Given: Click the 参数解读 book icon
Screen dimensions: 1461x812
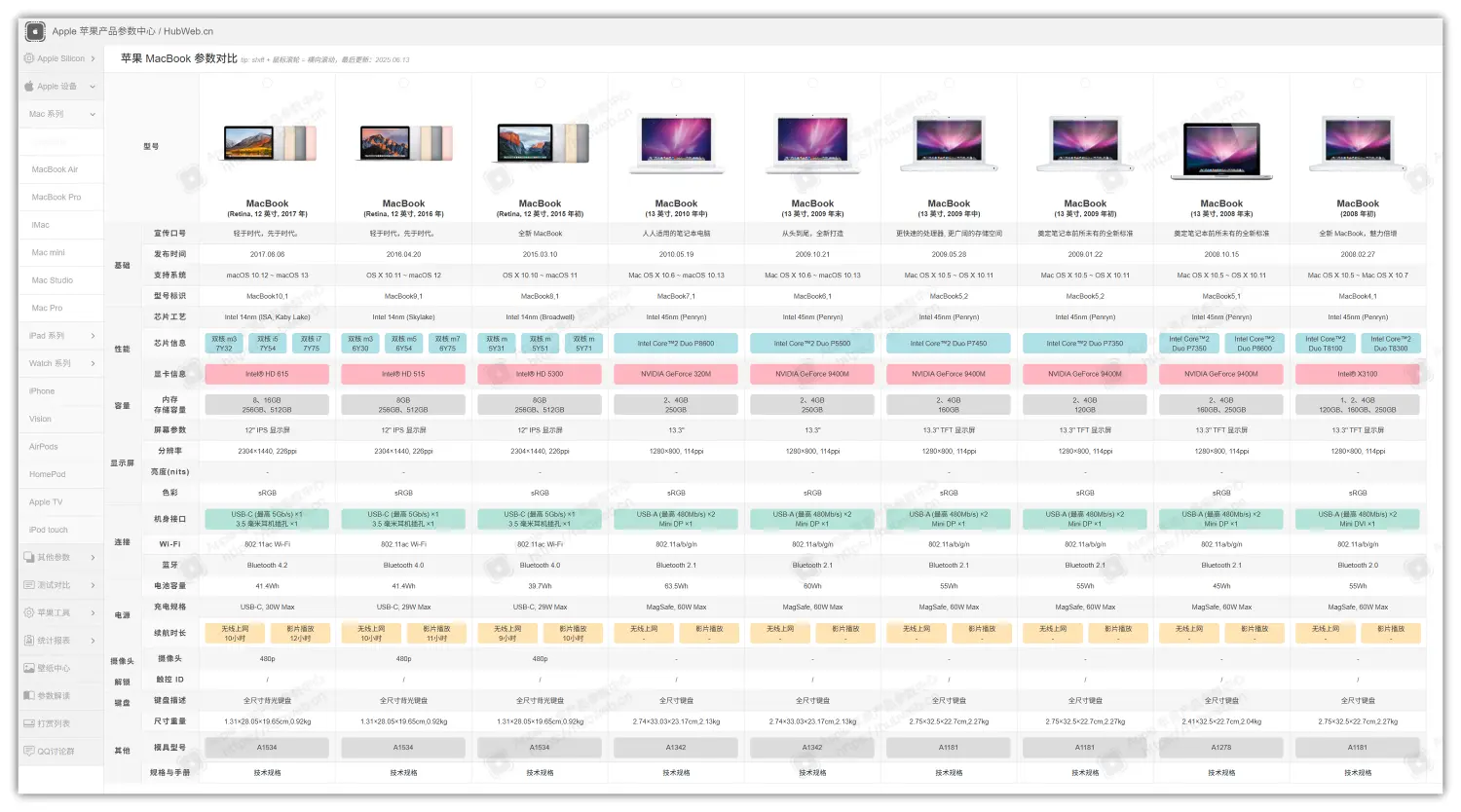Looking at the screenshot, I should point(29,696).
